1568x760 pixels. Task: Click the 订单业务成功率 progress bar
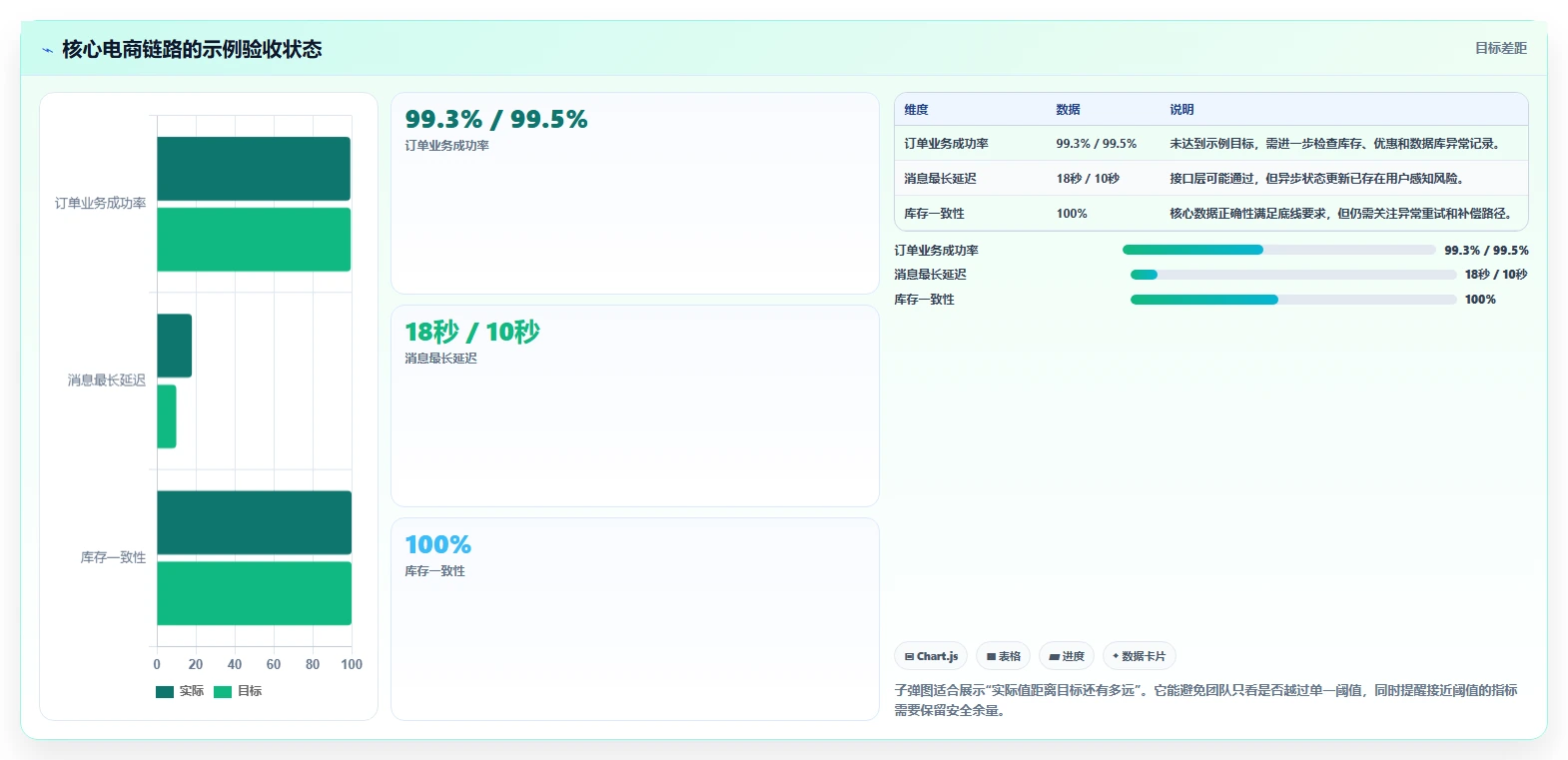(1279, 250)
